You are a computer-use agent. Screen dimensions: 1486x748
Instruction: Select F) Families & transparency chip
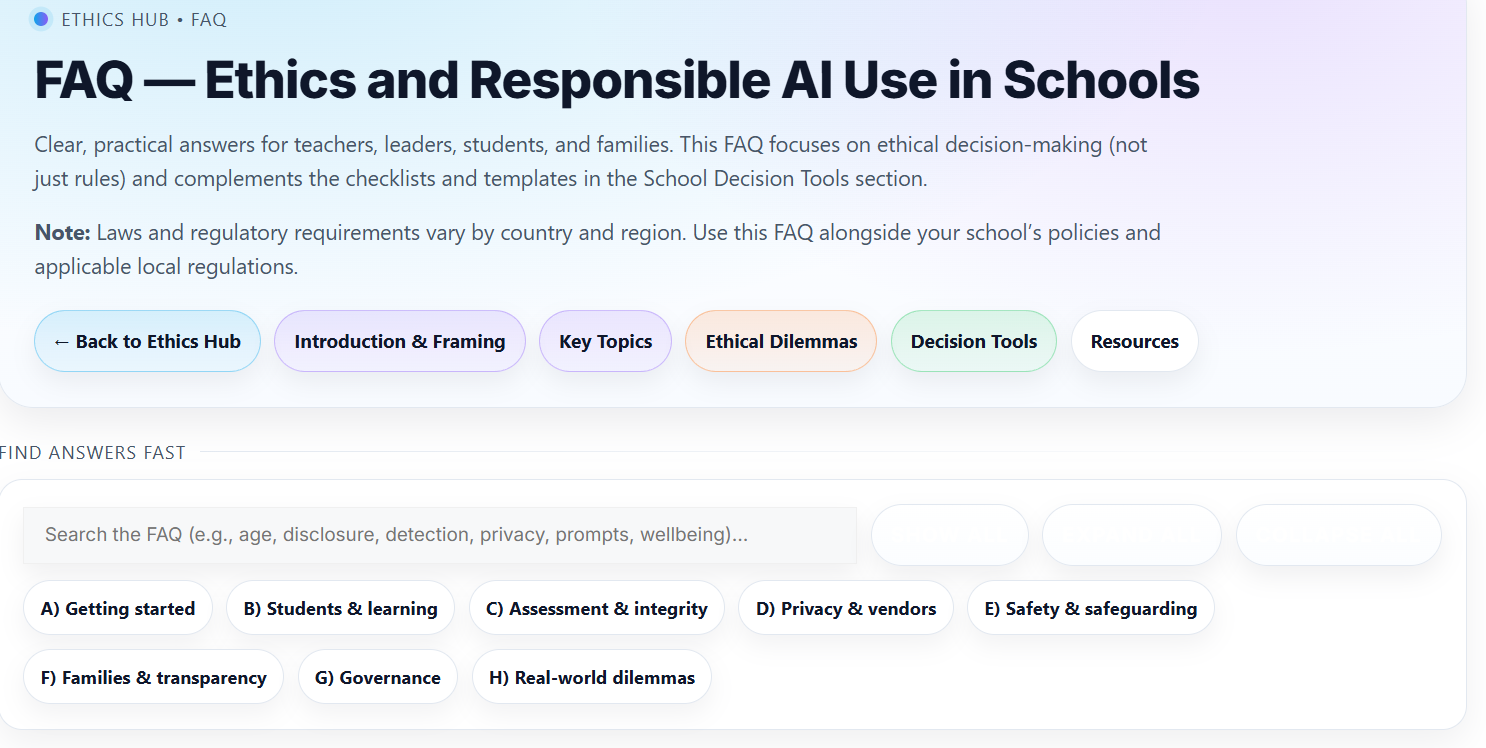(x=153, y=677)
